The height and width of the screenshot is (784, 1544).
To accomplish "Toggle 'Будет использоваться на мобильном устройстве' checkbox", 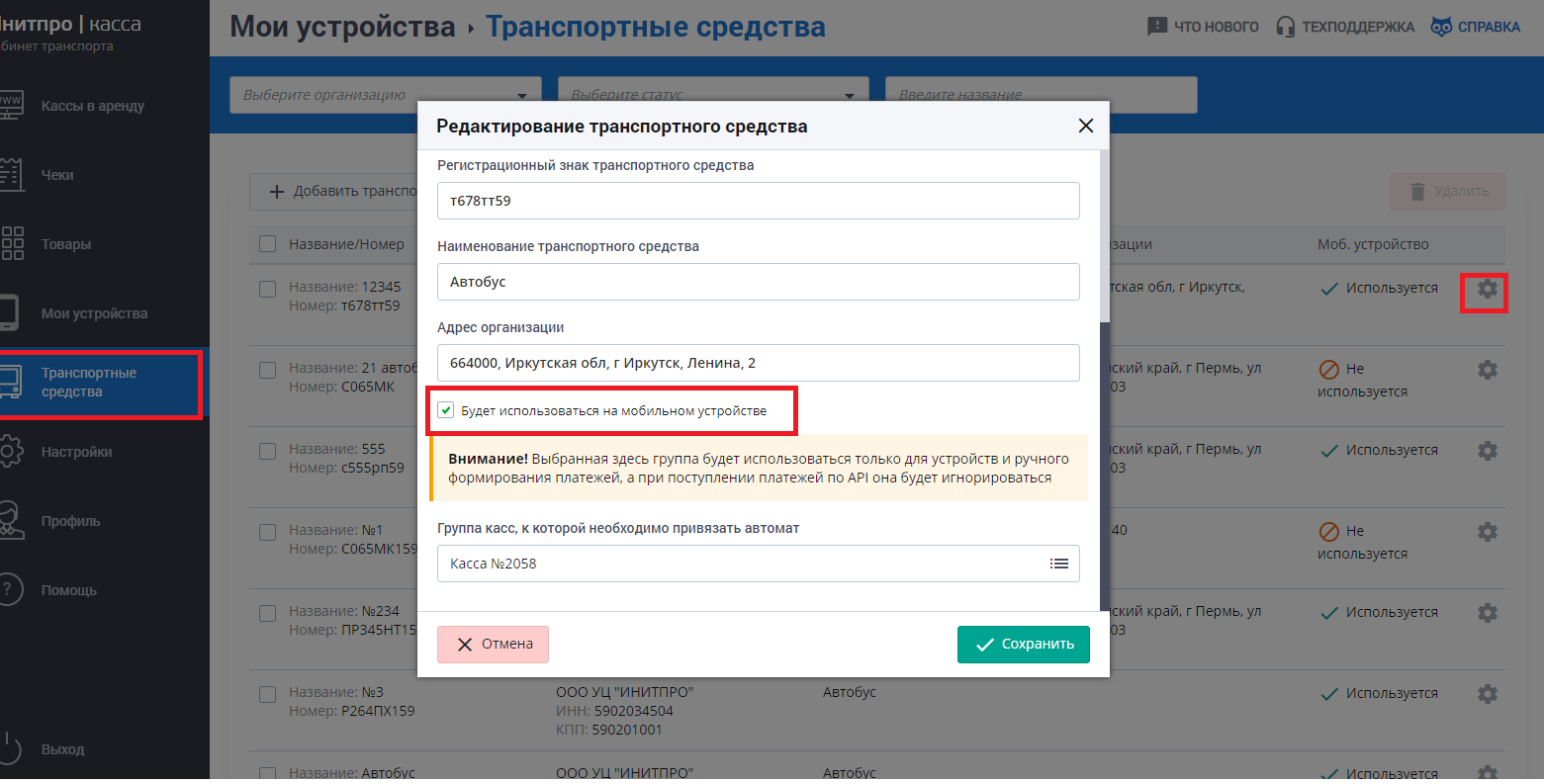I will [446, 410].
